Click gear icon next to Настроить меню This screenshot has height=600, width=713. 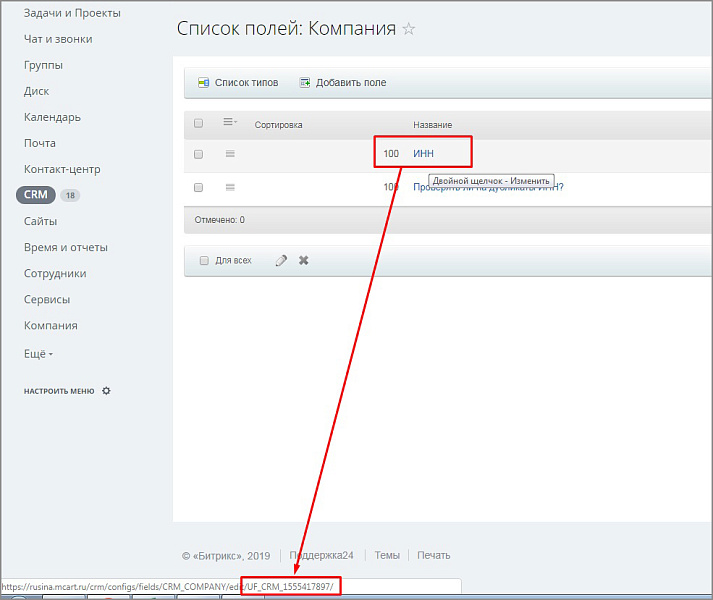click(106, 391)
